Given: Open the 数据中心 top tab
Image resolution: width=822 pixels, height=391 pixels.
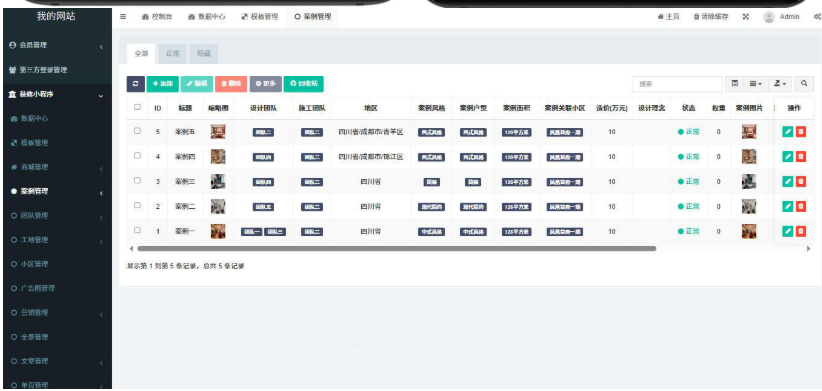Looking at the screenshot, I should 207,17.
